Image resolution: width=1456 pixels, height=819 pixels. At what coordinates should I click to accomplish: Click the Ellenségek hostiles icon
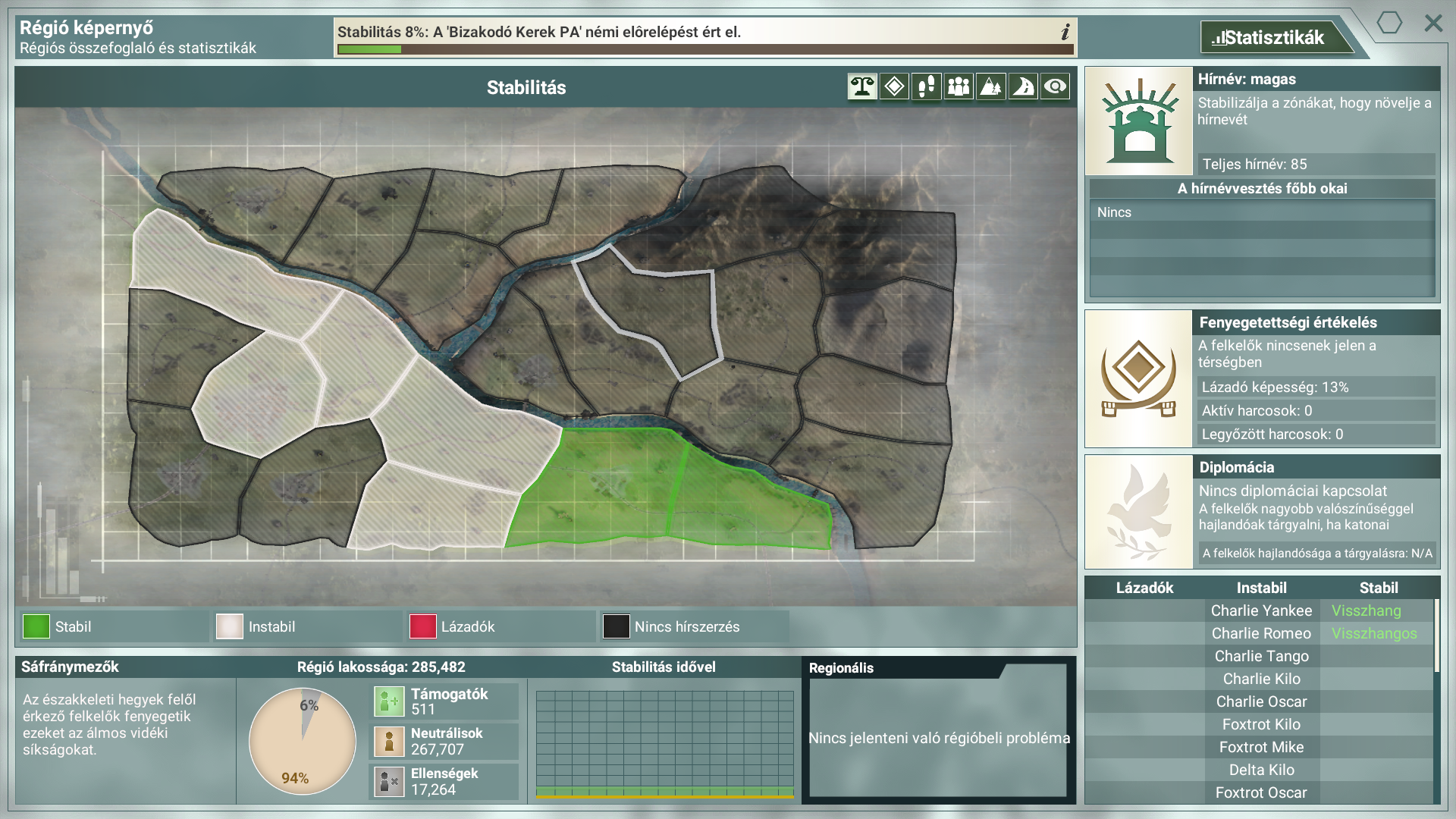click(389, 781)
